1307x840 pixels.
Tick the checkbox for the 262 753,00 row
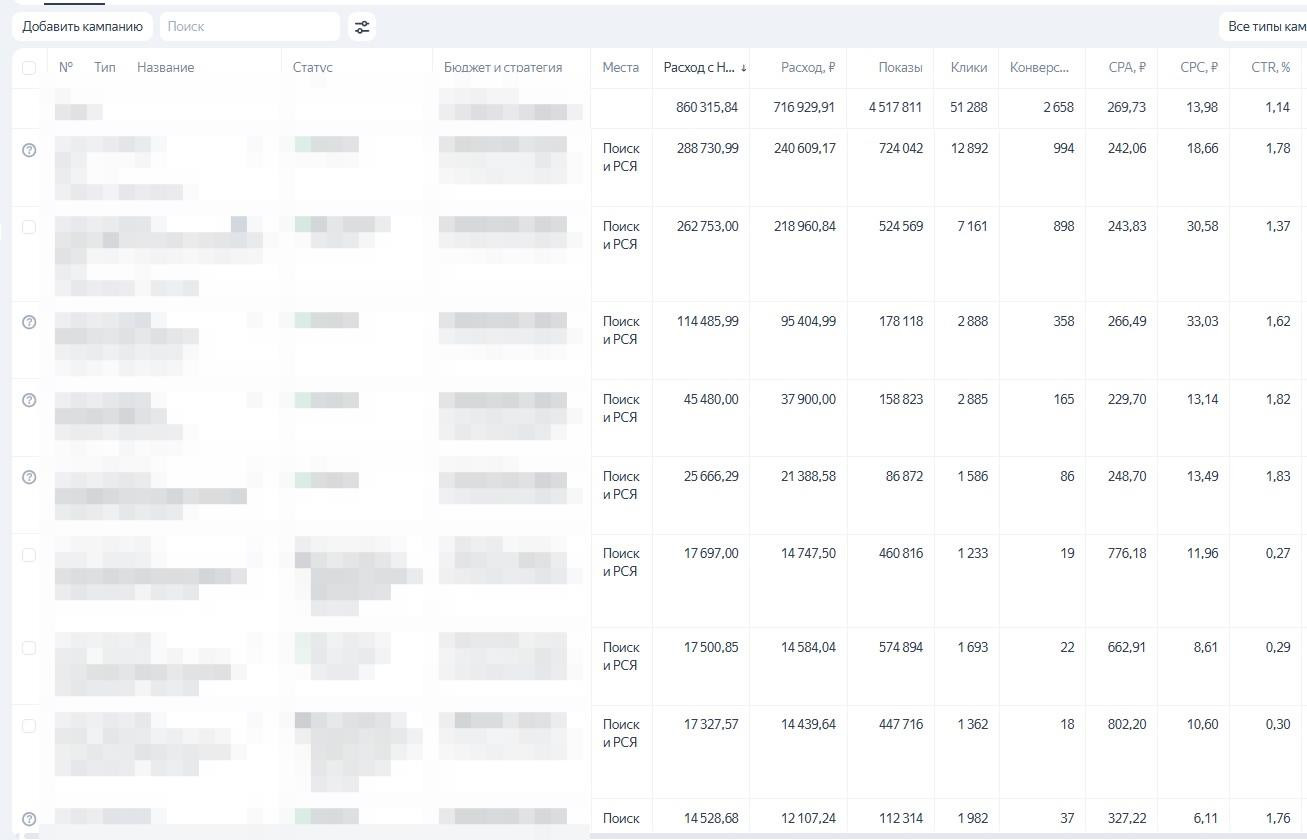click(29, 227)
